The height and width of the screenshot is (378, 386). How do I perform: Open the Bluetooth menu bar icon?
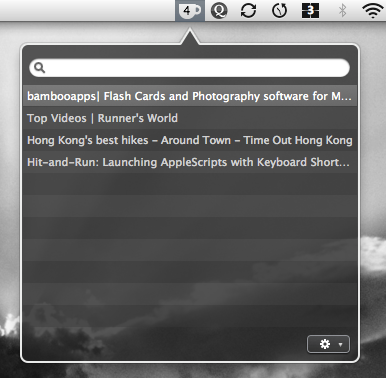342,11
